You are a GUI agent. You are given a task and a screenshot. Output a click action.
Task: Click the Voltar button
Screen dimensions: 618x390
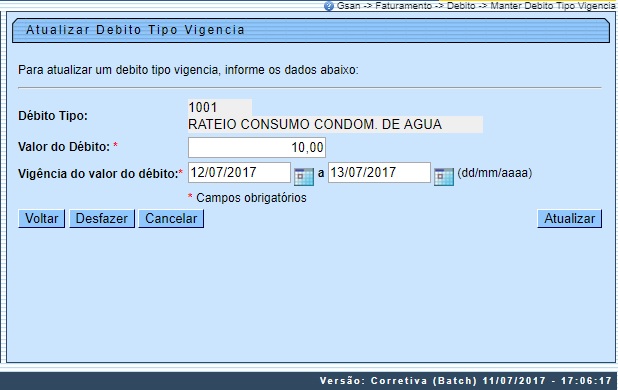tap(41, 219)
